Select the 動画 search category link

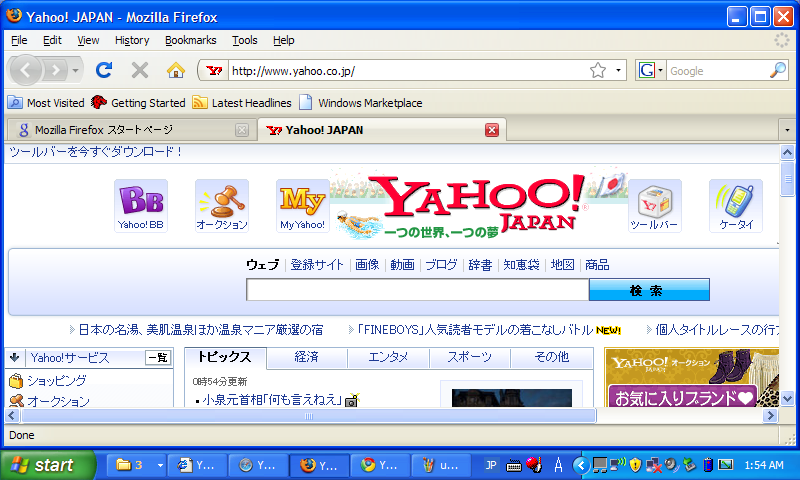[x=403, y=265]
